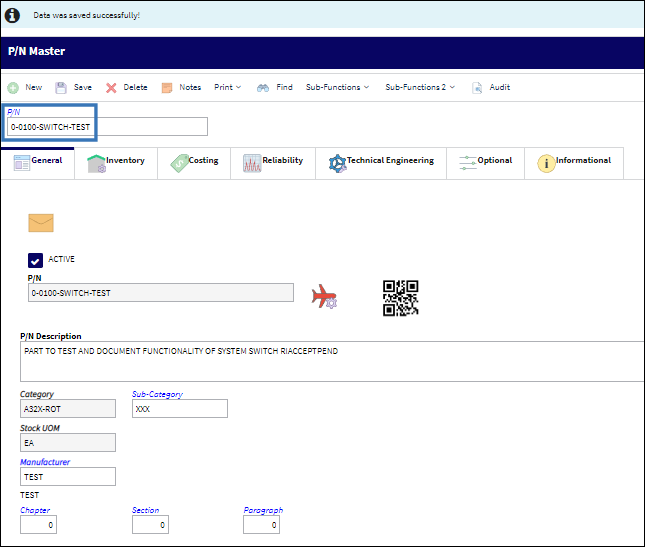Click the grey P/N field under ACTIVE
The width and height of the screenshot is (645, 547).
point(161,293)
